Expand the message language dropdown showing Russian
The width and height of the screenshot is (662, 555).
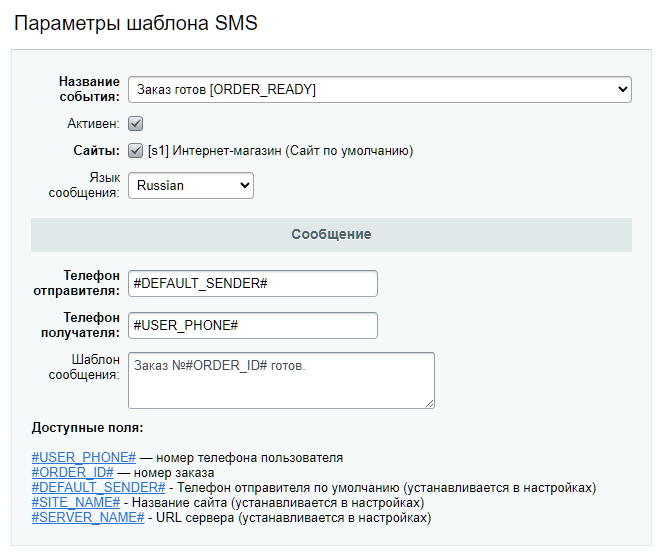190,185
